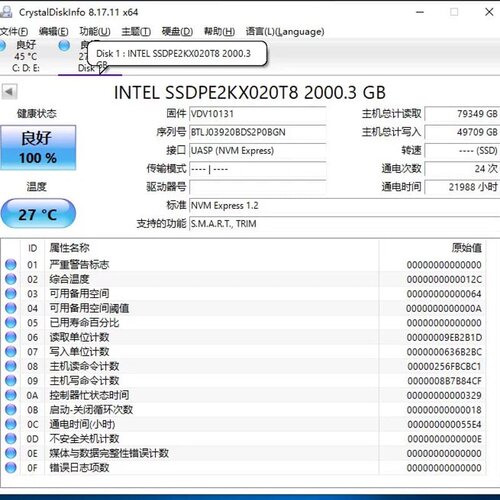
Task: Open the 语言(L)(Language) menu
Action: [285, 32]
